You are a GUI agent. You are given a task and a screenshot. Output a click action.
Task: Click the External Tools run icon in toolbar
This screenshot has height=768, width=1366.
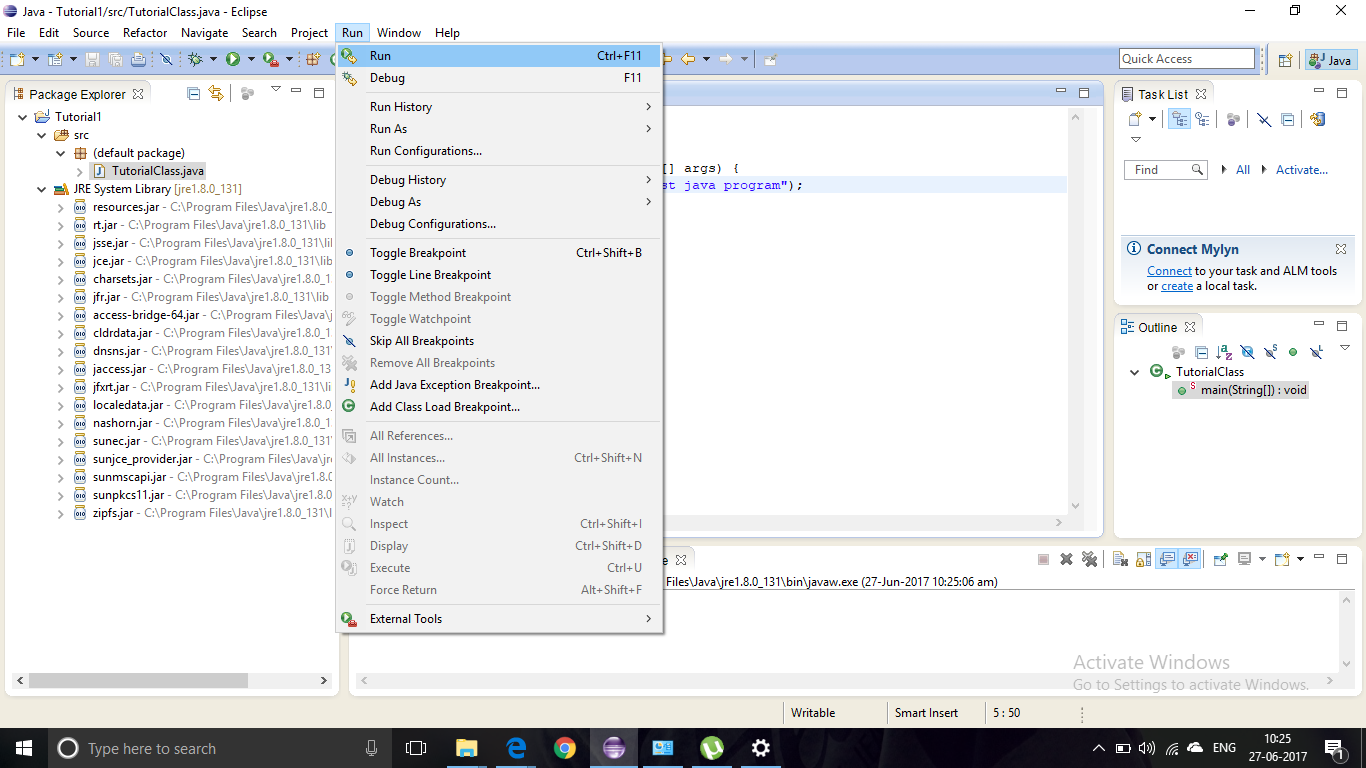270,59
